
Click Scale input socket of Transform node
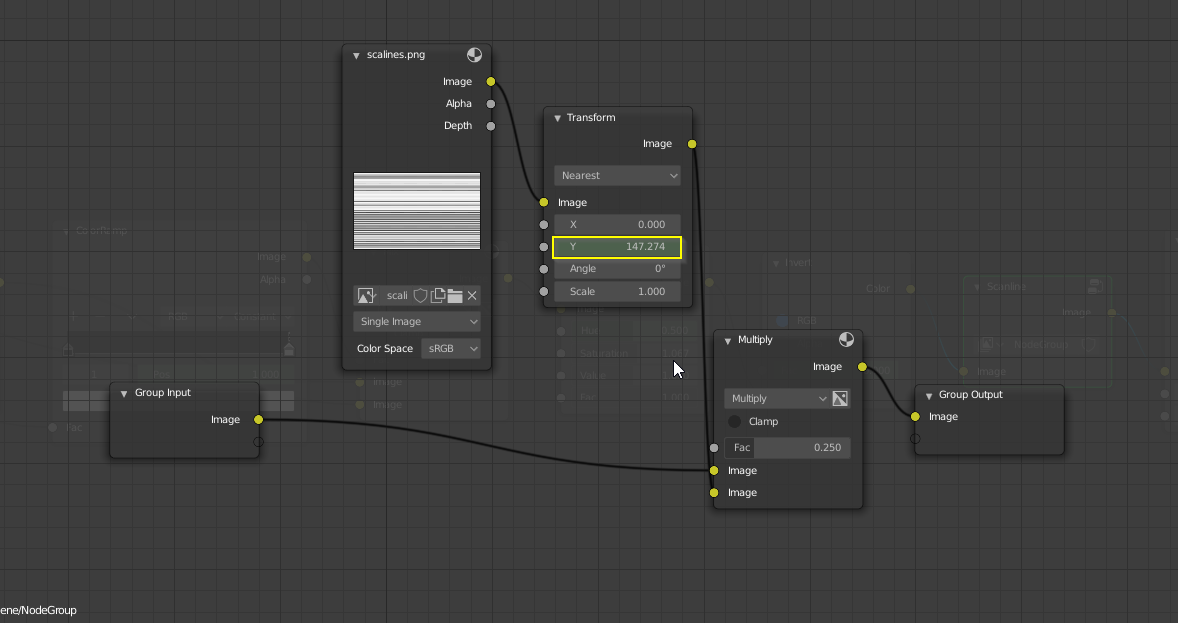(544, 291)
